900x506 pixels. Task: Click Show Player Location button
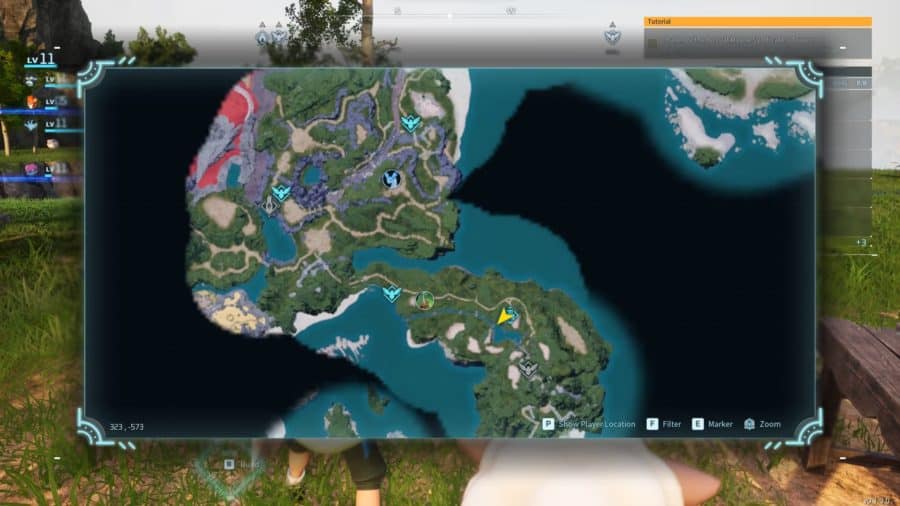pos(589,424)
